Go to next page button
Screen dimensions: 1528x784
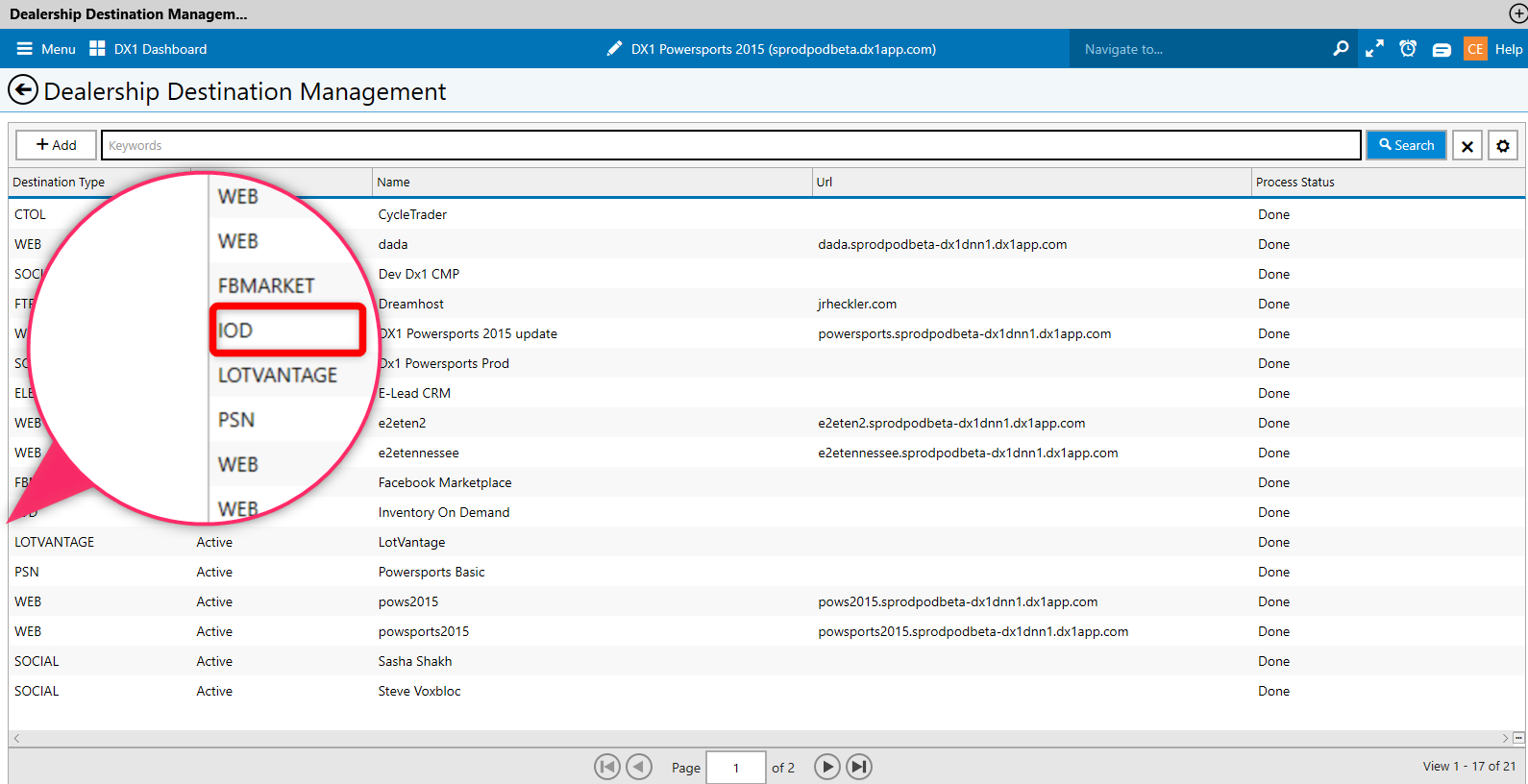(827, 767)
